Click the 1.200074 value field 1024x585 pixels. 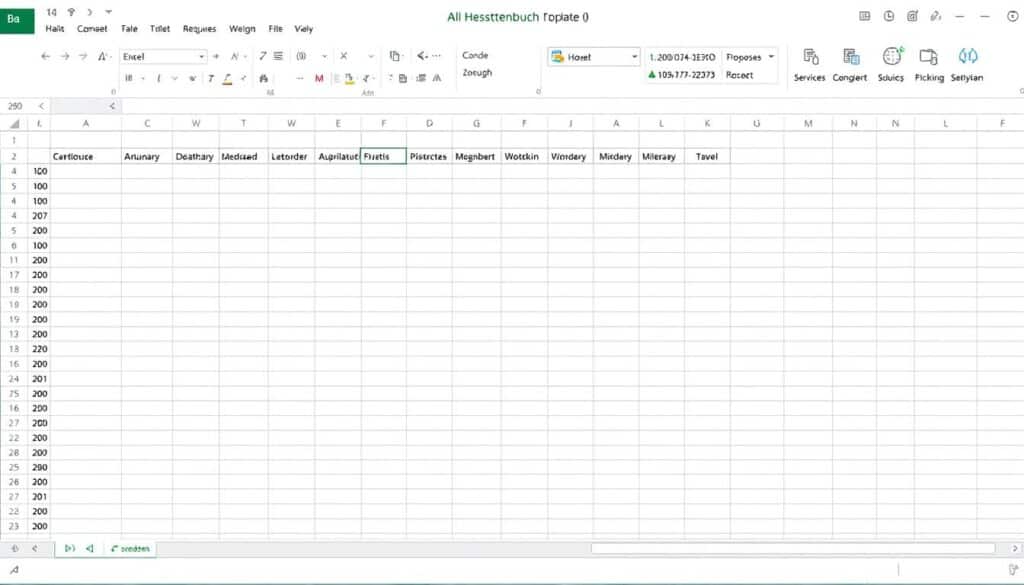pyautogui.click(x=682, y=57)
